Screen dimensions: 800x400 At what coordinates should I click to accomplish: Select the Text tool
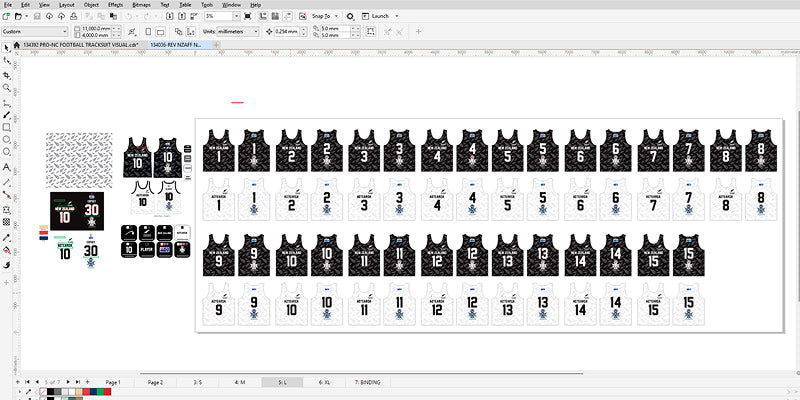[7, 167]
